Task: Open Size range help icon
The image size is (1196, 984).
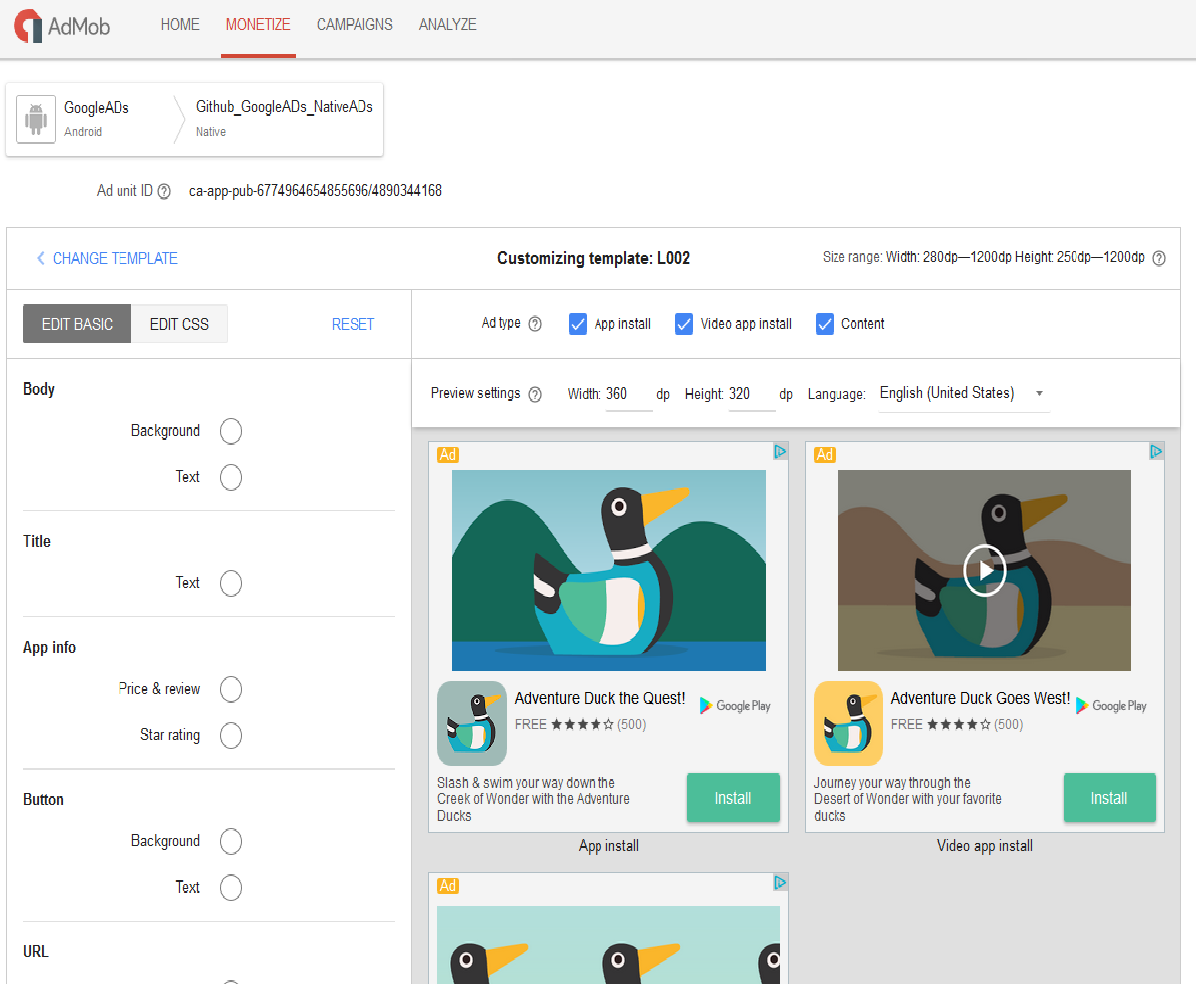Action: tap(1159, 258)
